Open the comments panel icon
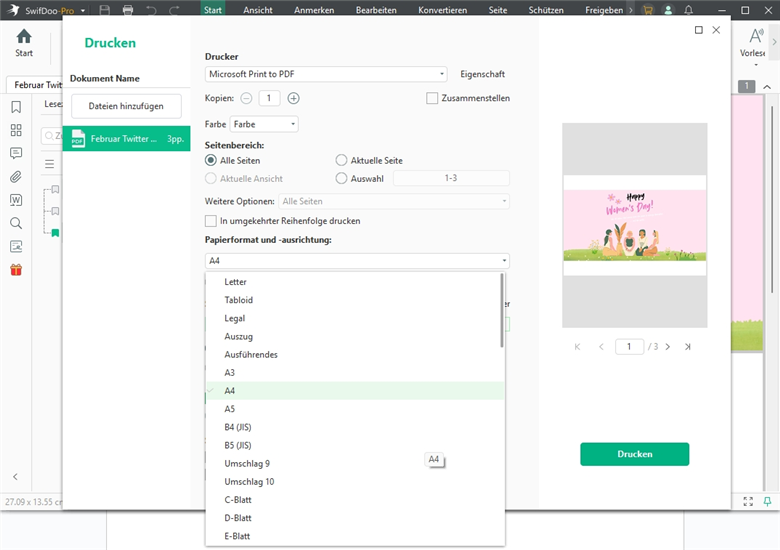This screenshot has height=550, width=780. pyautogui.click(x=16, y=153)
